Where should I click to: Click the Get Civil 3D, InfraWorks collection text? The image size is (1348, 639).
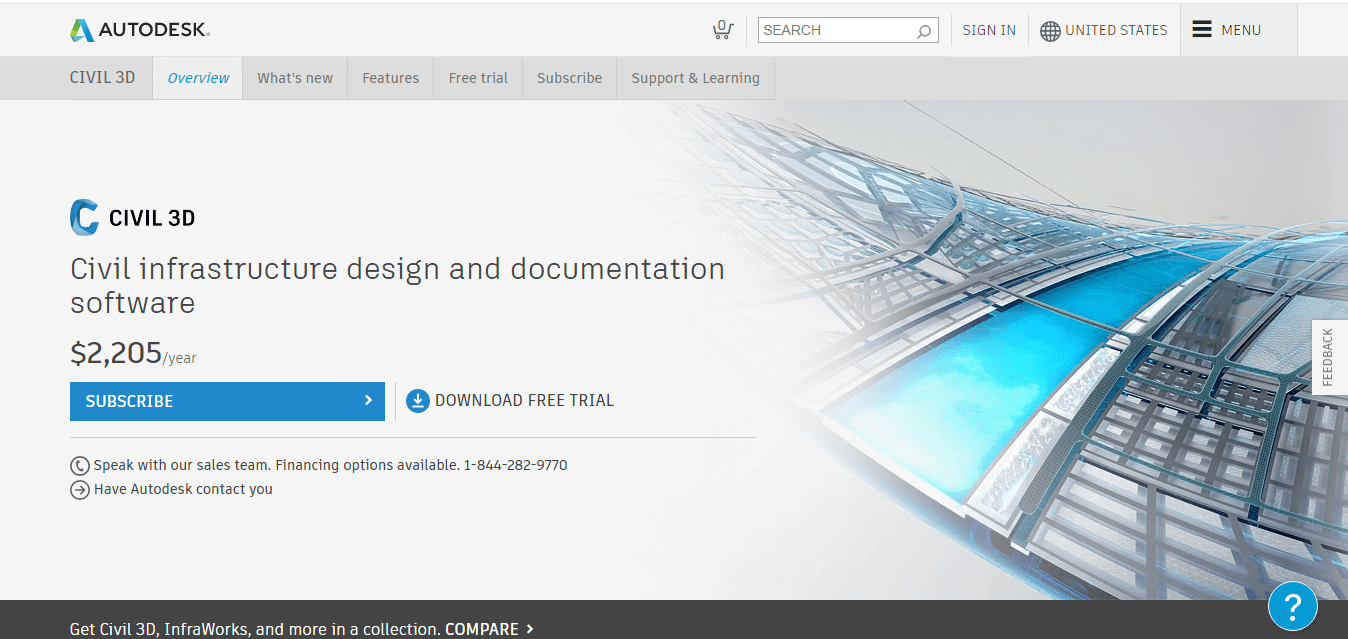point(255,629)
